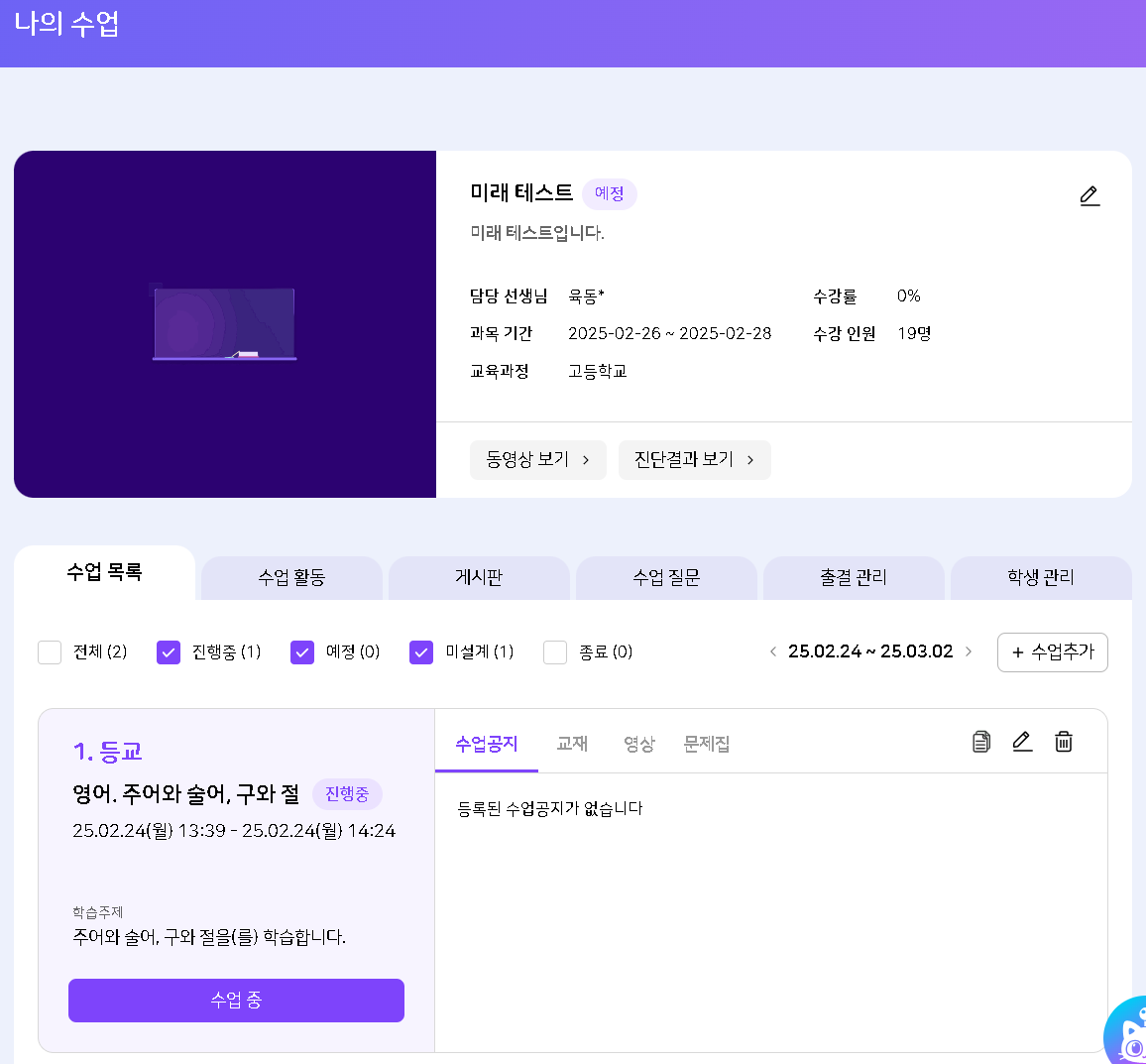Check the 전체 (2) checkbox
The width and height of the screenshot is (1146, 1064).
[50, 651]
